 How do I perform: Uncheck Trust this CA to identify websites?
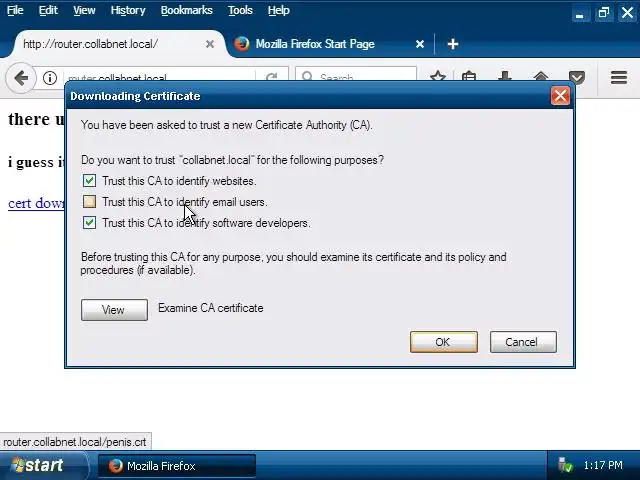pos(89,180)
